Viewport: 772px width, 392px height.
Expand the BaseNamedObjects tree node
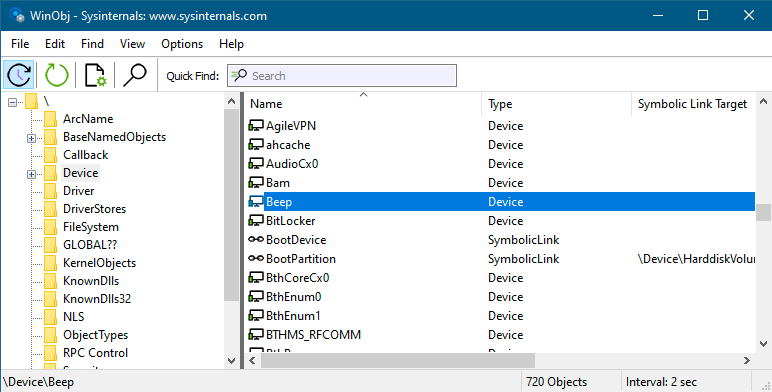32,138
